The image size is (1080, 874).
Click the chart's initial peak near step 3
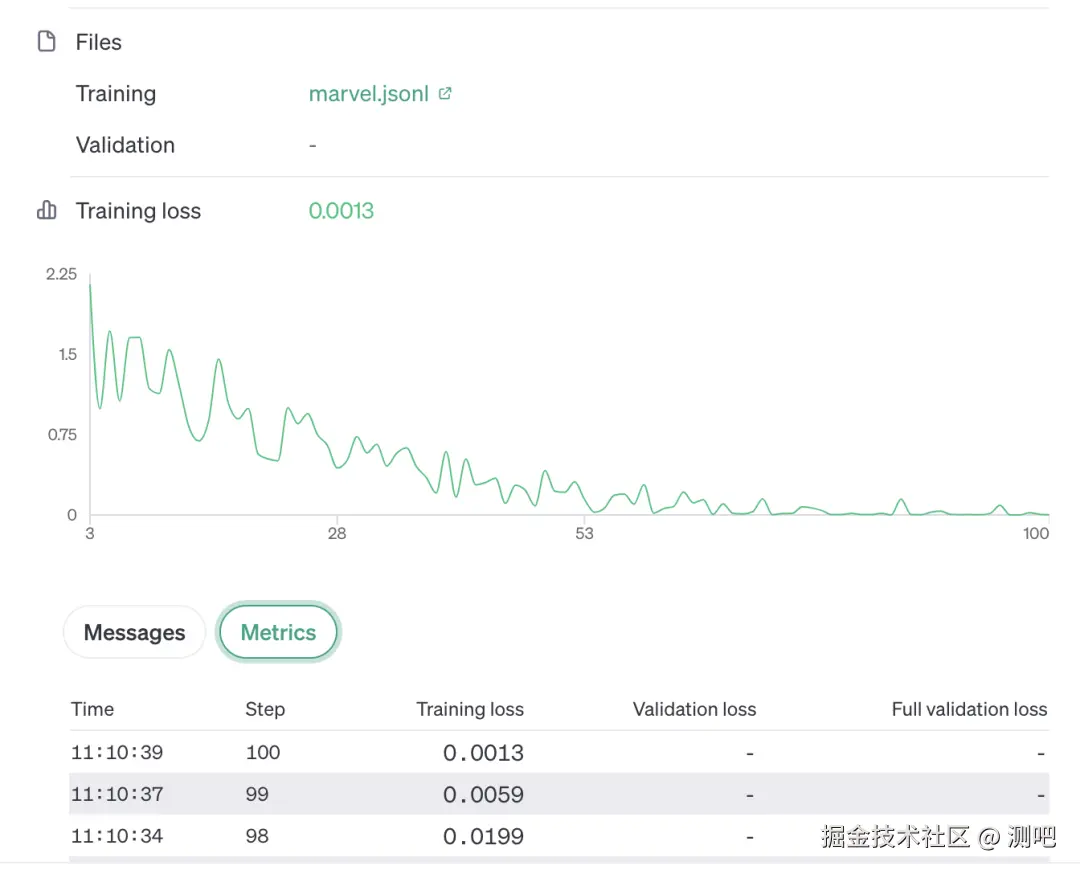[90, 284]
